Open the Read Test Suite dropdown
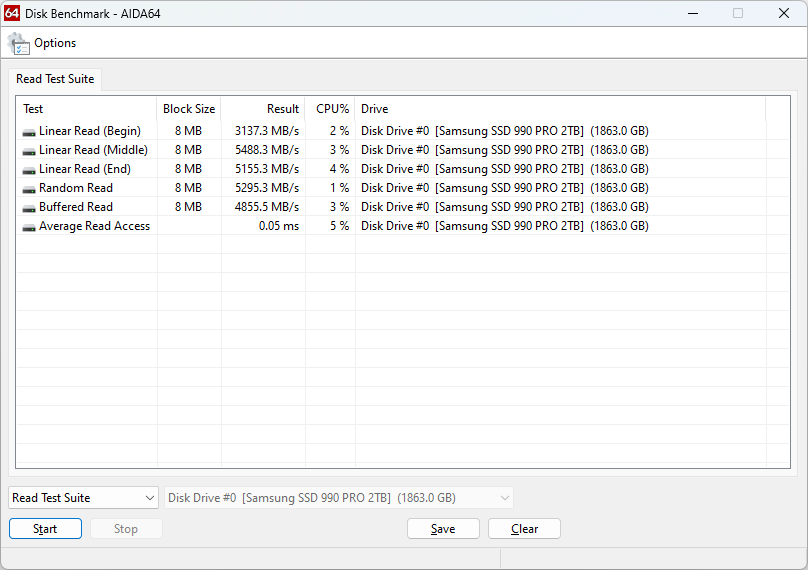 [84, 498]
